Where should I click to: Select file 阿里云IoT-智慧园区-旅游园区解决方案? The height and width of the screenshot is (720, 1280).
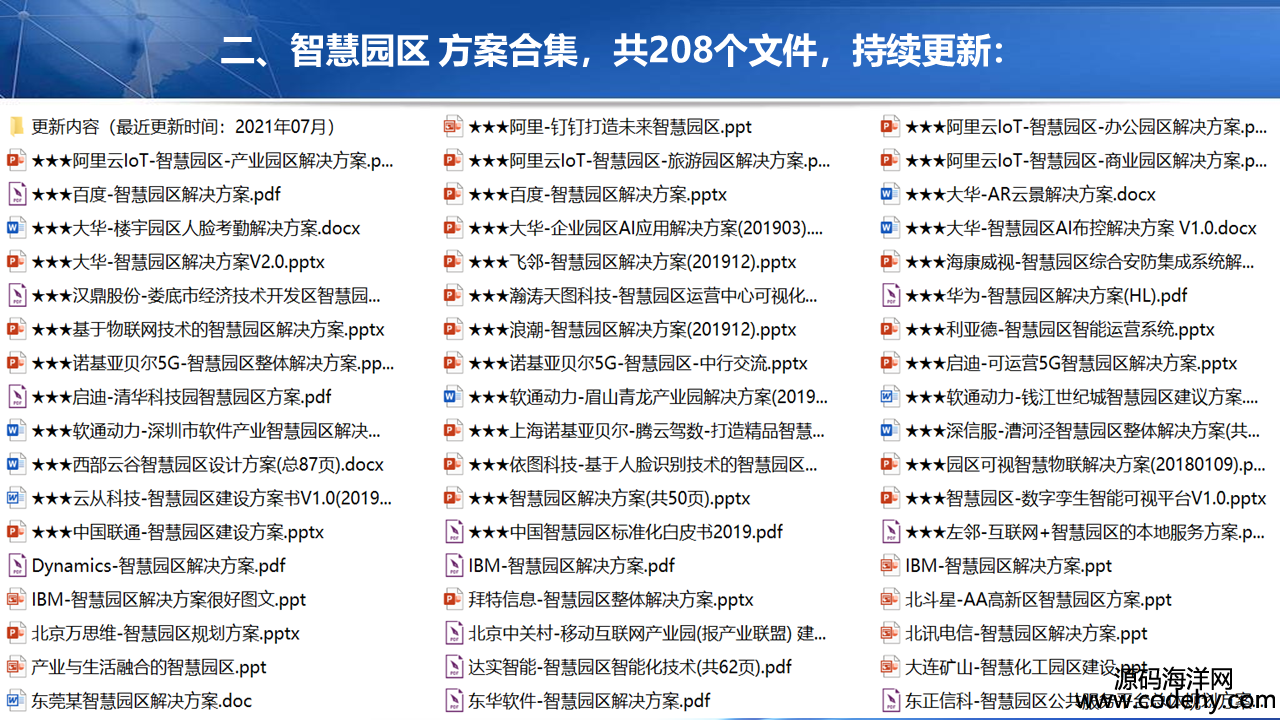tap(637, 160)
